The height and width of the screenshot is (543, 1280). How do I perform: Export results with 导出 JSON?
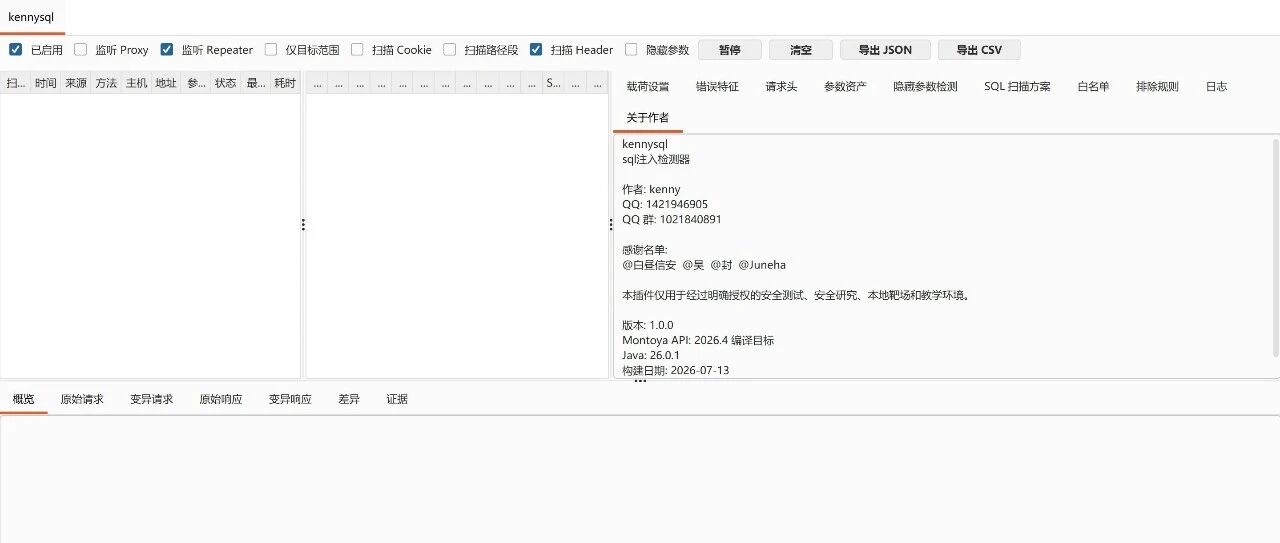885,50
